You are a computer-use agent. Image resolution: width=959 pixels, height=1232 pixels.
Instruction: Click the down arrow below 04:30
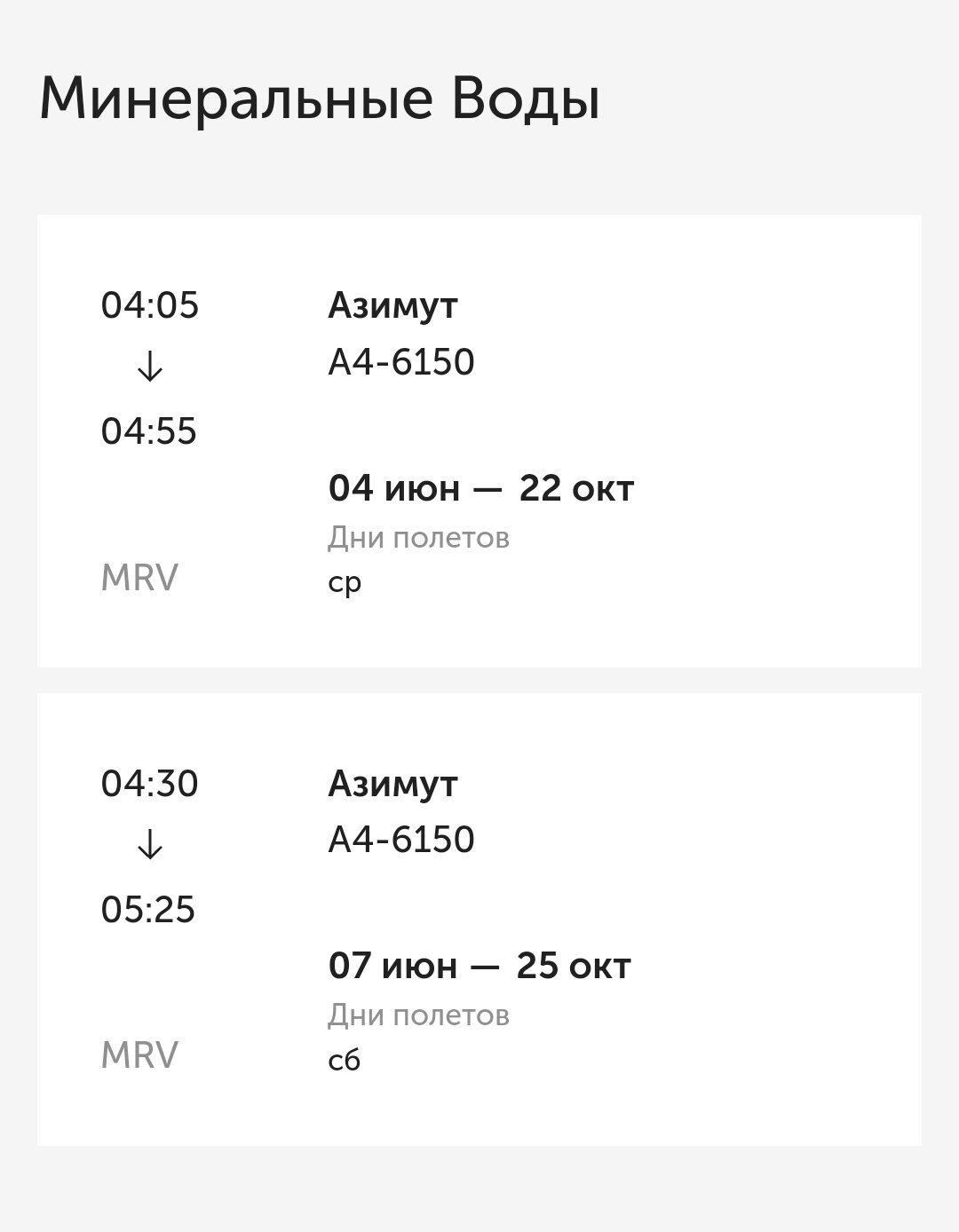pos(150,844)
